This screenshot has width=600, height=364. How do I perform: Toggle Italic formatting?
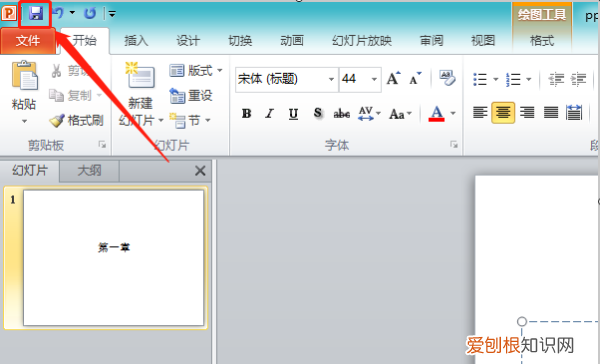[270, 113]
